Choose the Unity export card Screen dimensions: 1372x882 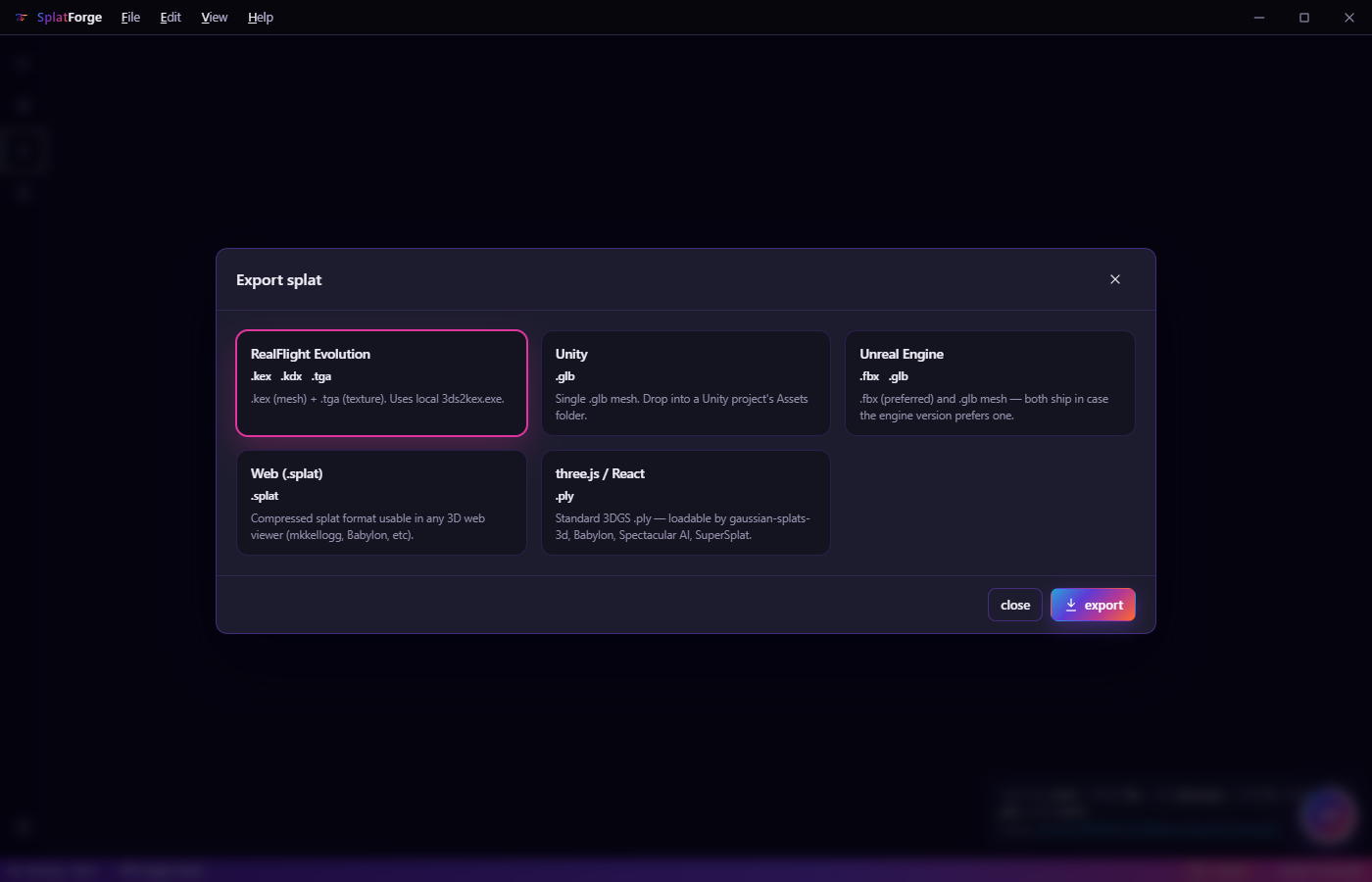pyautogui.click(x=686, y=383)
